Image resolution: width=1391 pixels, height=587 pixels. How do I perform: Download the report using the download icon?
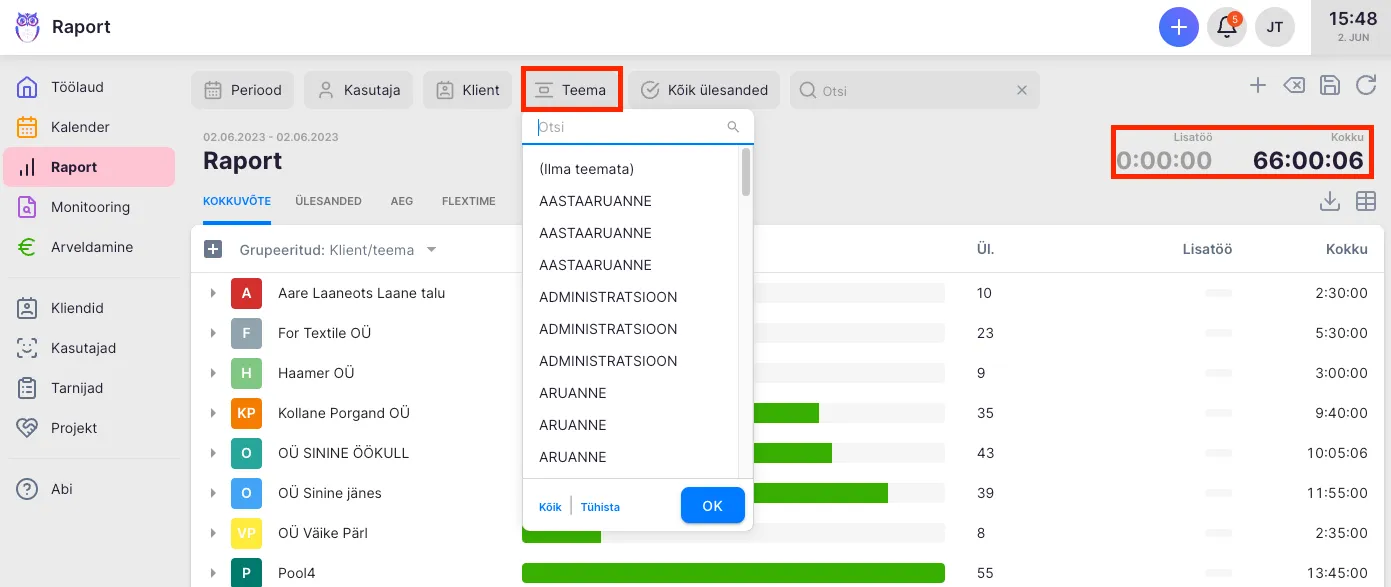(1329, 202)
